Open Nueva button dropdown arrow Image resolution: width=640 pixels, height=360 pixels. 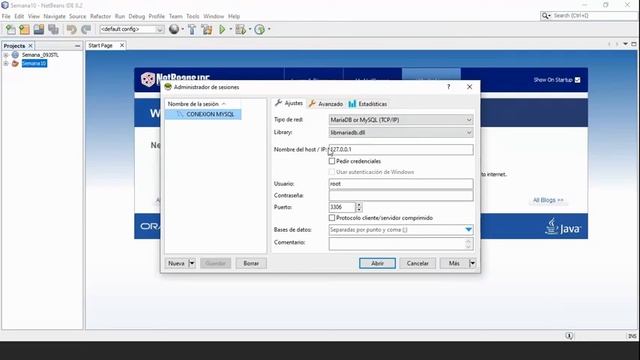(x=192, y=263)
